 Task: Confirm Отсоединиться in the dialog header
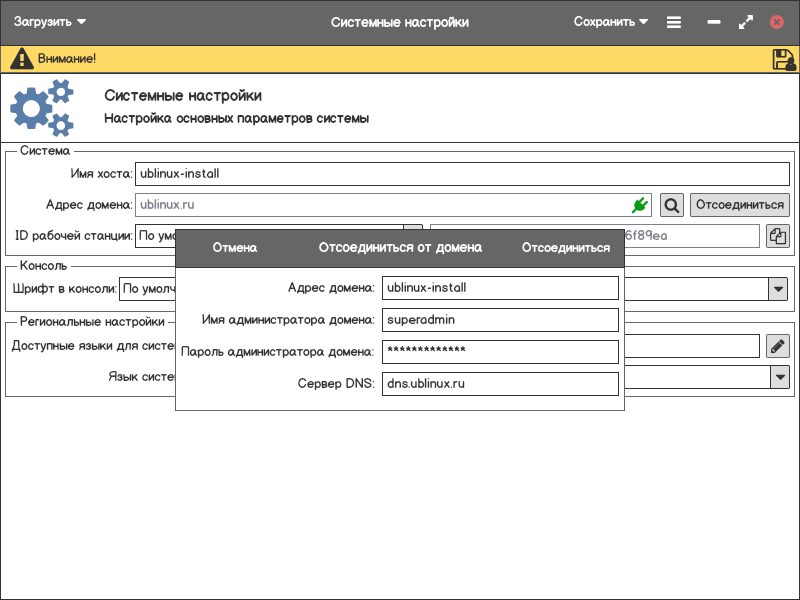[x=565, y=248]
